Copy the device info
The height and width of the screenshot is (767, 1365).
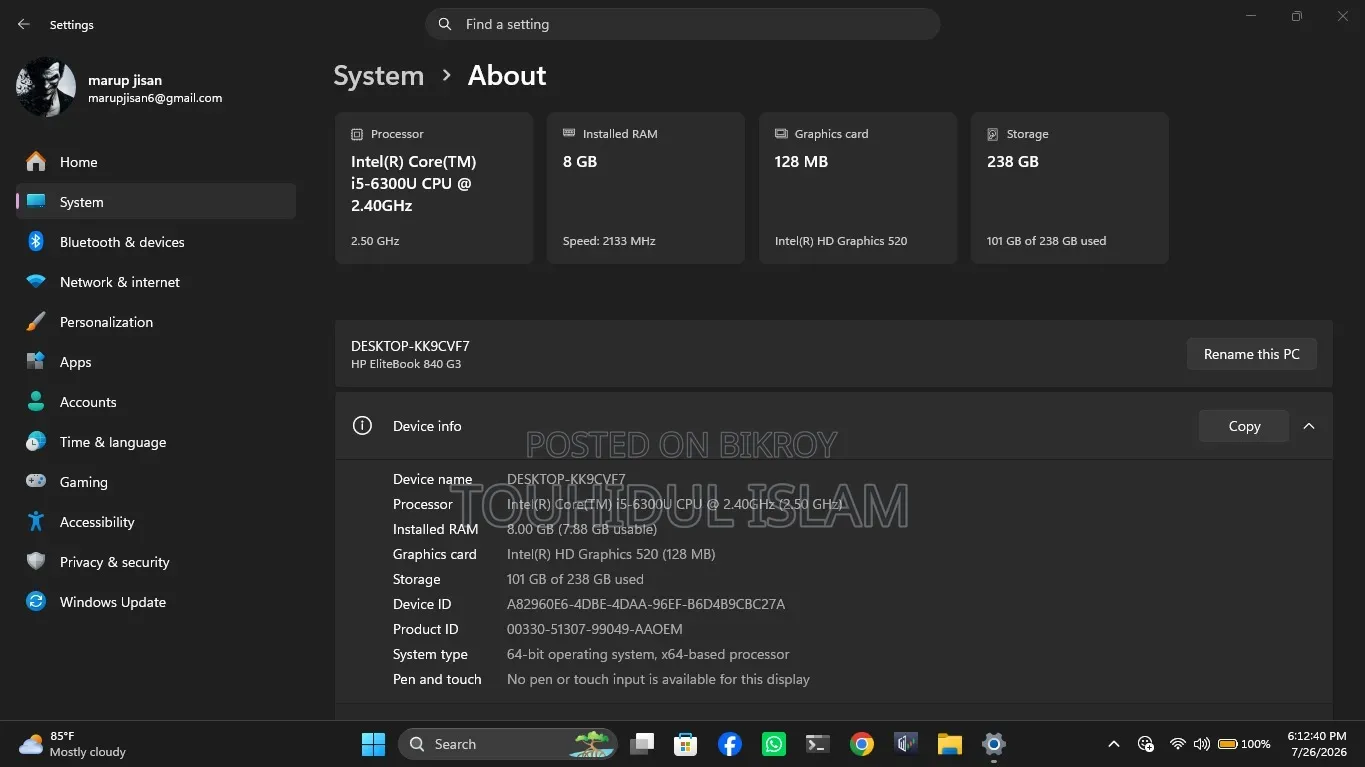tap(1244, 426)
